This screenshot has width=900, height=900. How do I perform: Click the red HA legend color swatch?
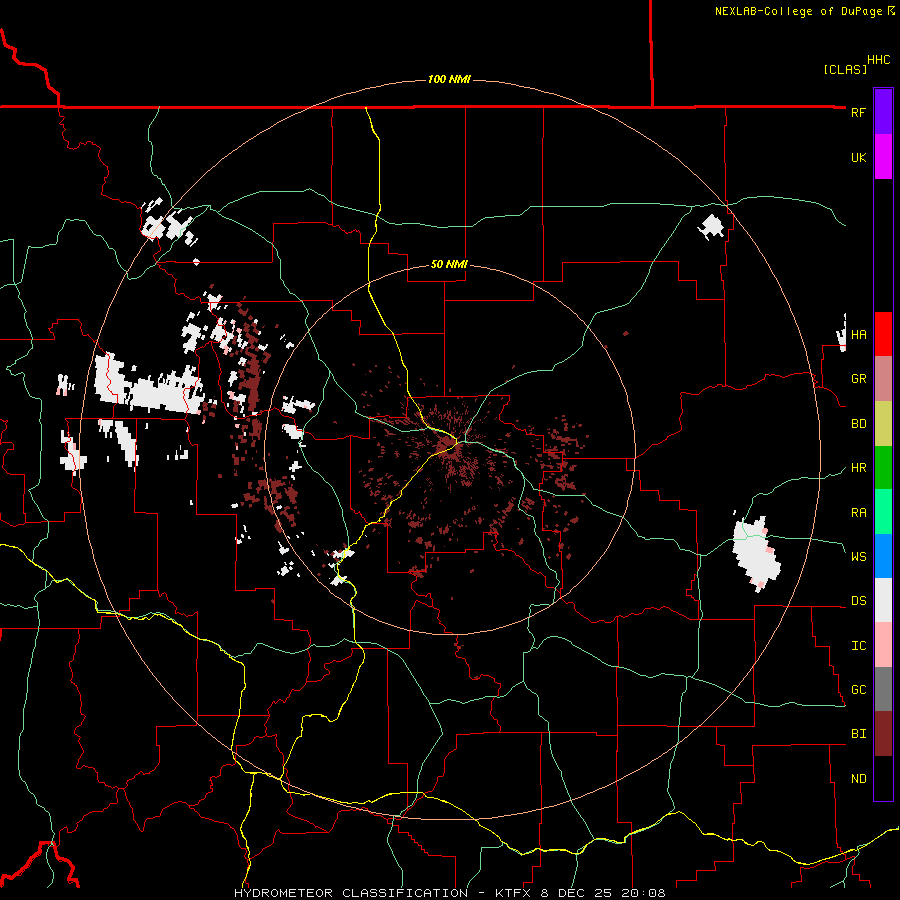[x=883, y=334]
